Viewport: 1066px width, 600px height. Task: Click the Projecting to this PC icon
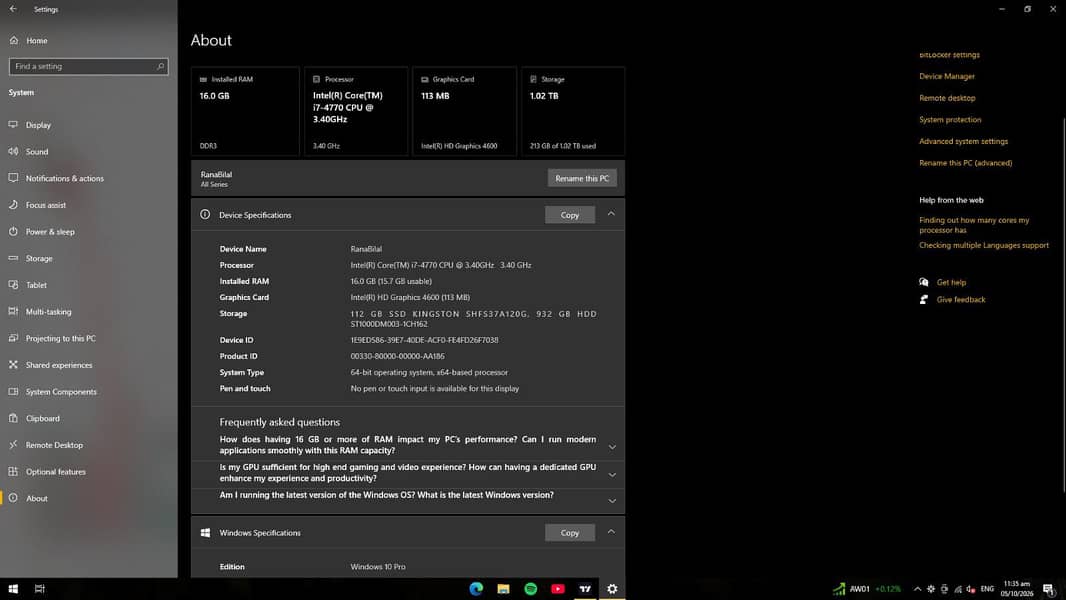(x=13, y=338)
